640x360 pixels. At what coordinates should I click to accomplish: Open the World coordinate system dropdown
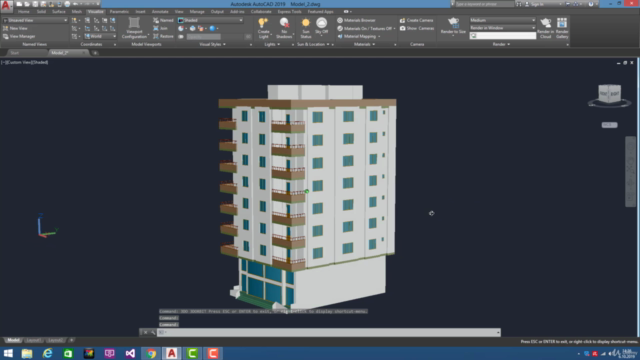point(100,36)
